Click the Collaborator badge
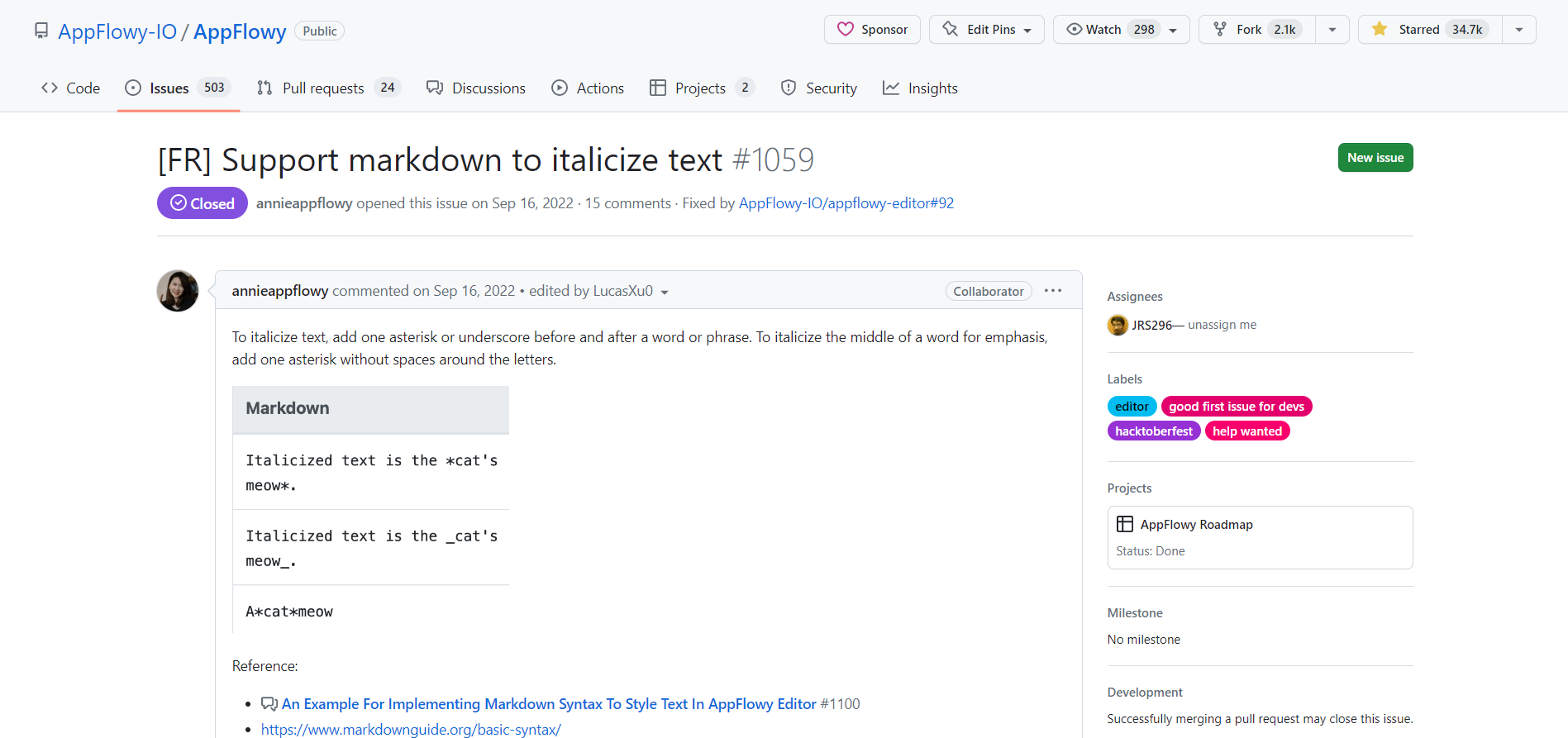The width and height of the screenshot is (1568, 738). click(989, 291)
